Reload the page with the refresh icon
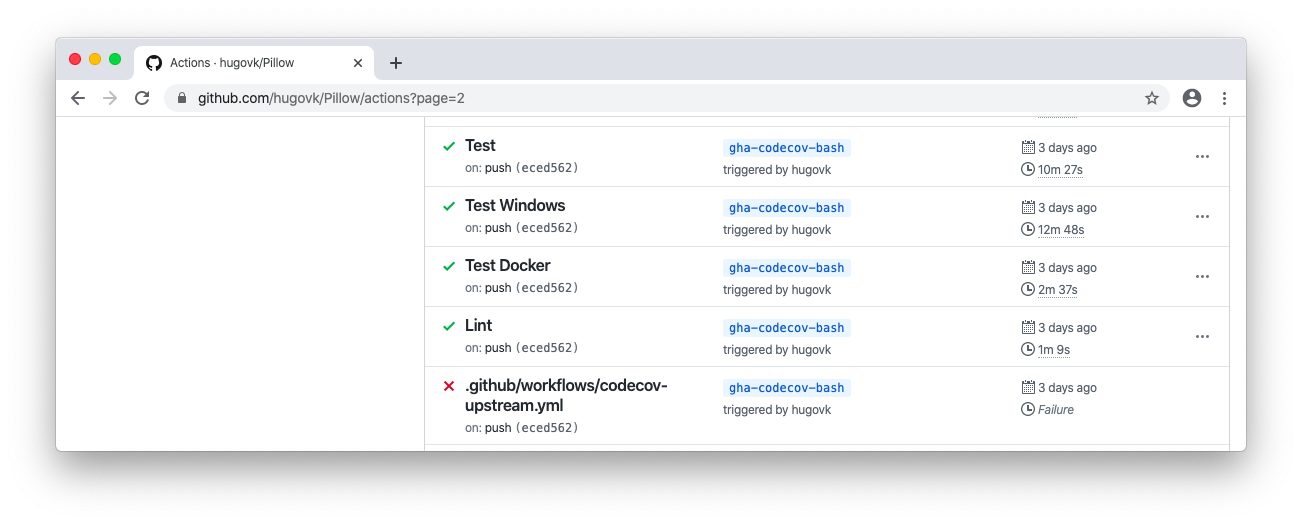This screenshot has height=525, width=1302. (142, 98)
